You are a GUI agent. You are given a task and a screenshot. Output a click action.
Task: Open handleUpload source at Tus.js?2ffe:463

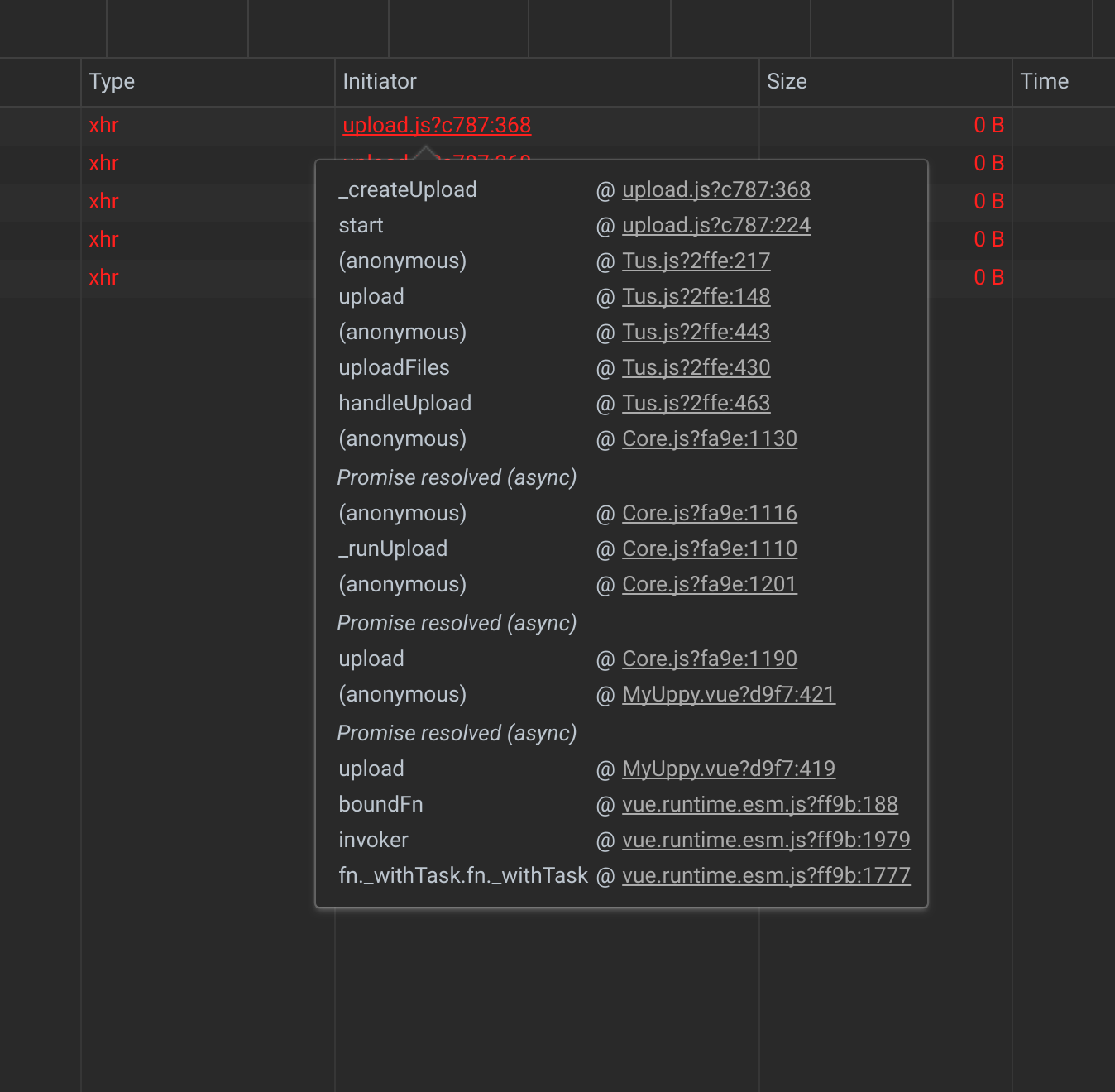tap(696, 403)
